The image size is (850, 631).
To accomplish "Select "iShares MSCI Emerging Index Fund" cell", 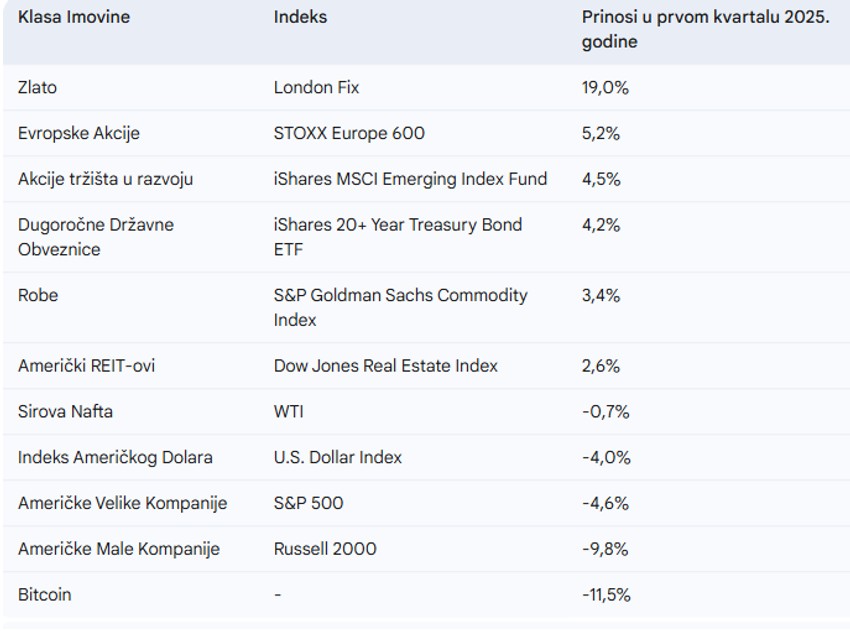I will click(x=410, y=180).
